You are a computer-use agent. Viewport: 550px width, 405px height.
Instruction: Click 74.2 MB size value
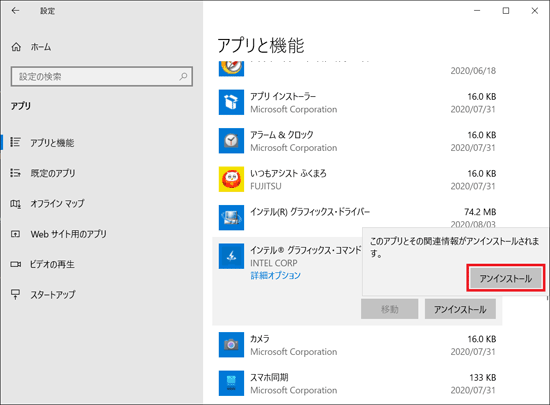pyautogui.click(x=480, y=212)
